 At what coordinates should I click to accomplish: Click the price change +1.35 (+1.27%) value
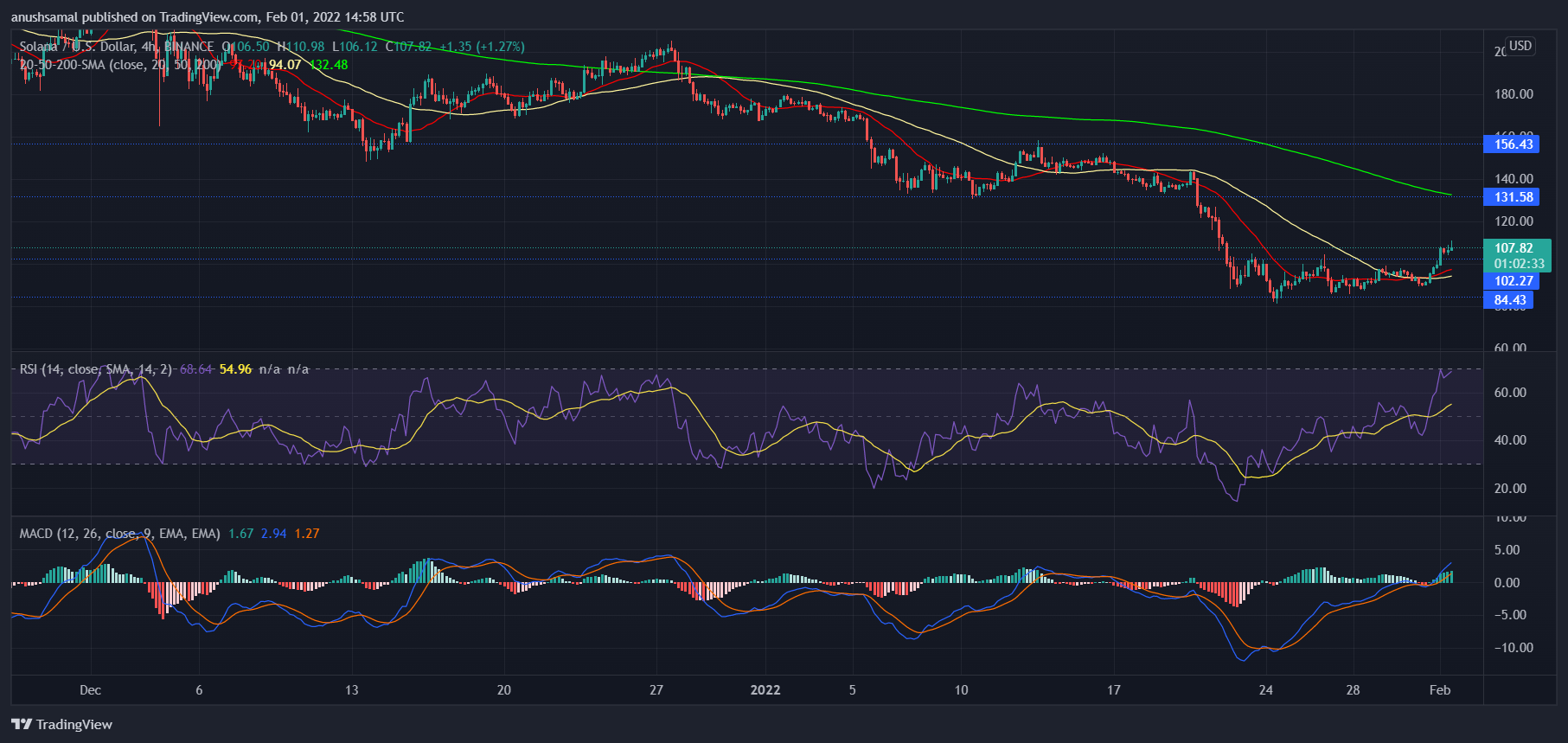click(x=482, y=47)
